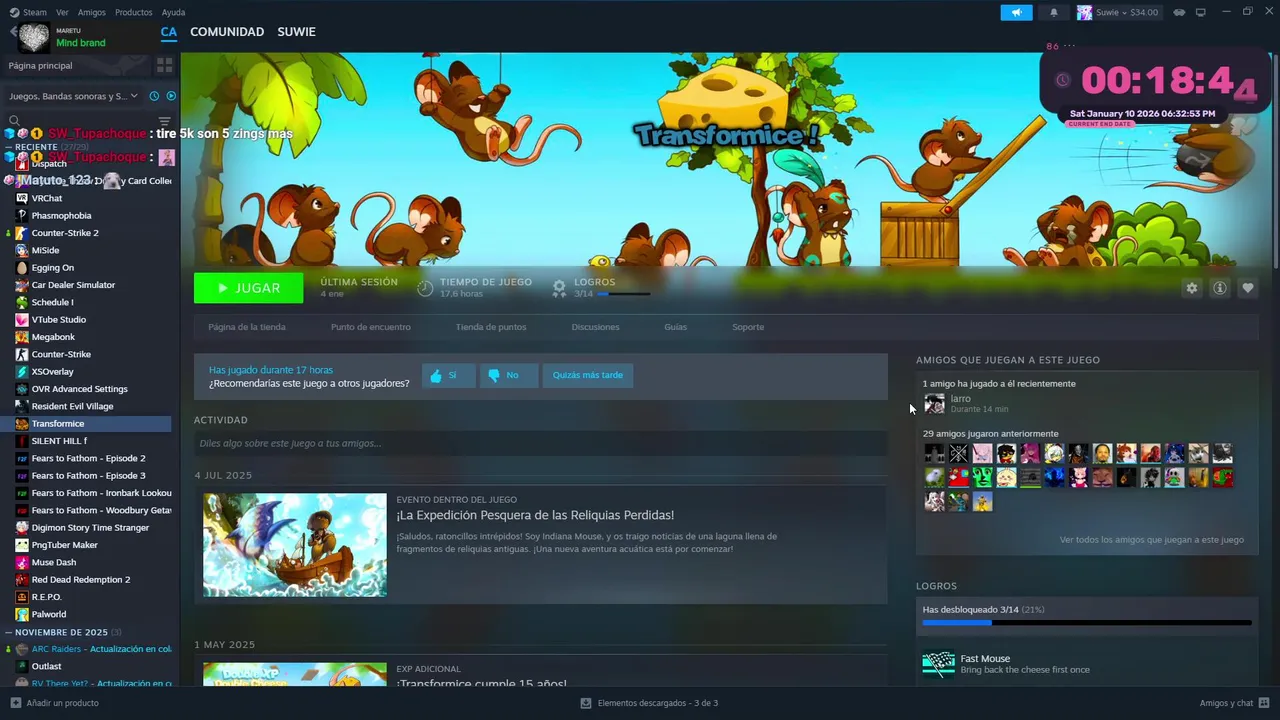Recommend game with thumbs-up Sí
The image size is (1280, 720).
[449, 376]
